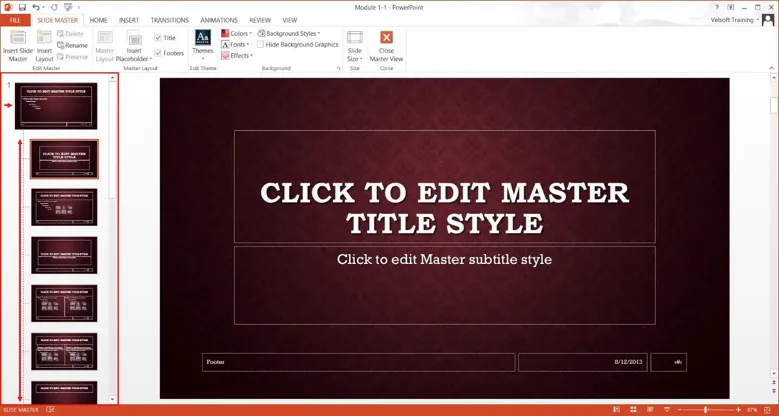
Task: Uncheck the Footers checkbox
Action: 157,53
